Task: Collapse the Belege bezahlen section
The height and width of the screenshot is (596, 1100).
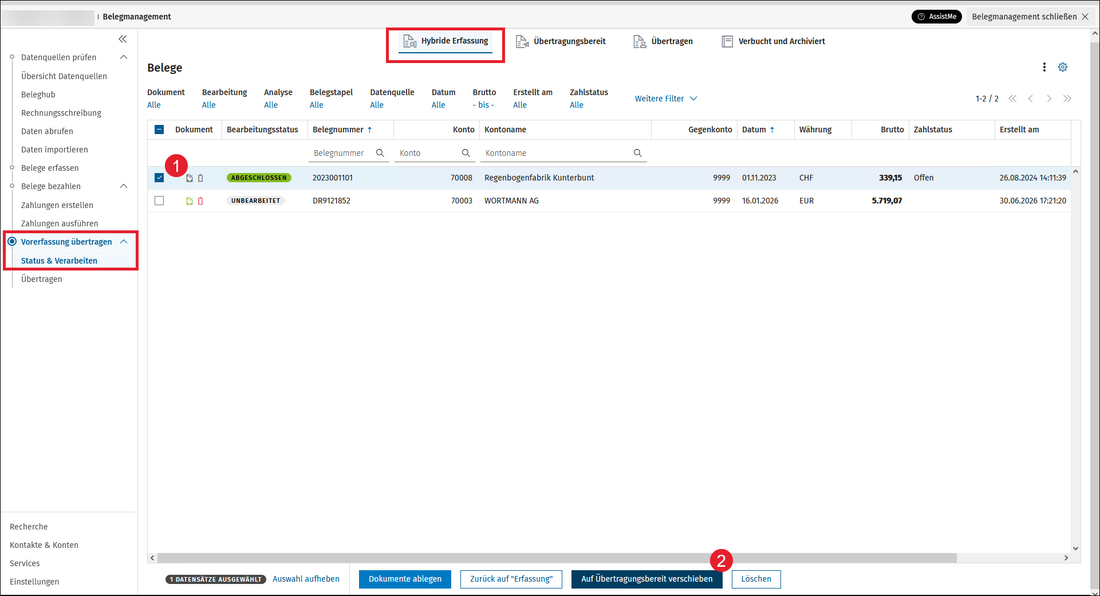Action: [x=123, y=187]
